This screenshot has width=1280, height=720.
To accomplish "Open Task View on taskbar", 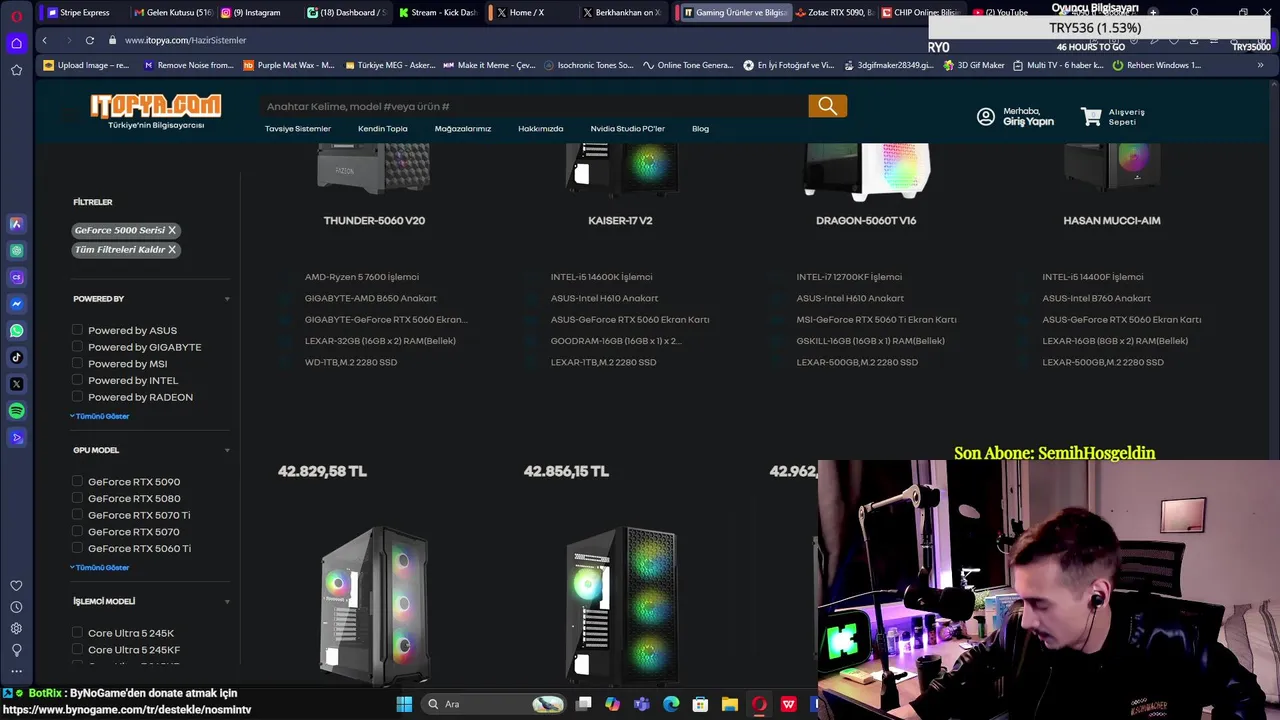I will click(x=584, y=704).
